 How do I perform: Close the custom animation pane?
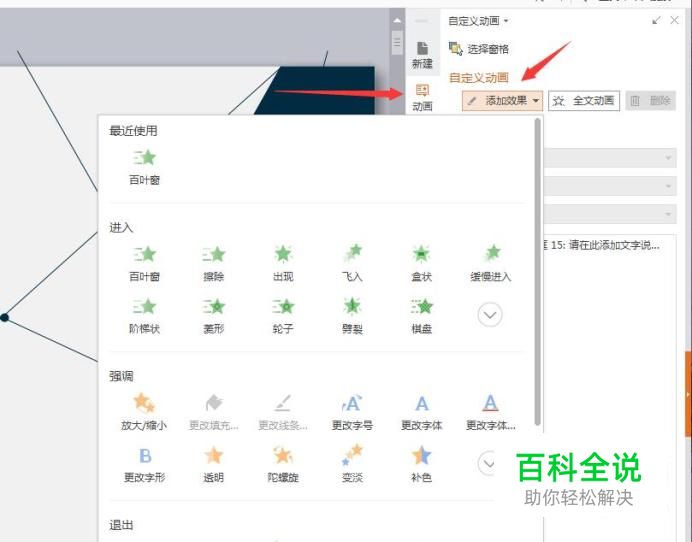(674, 20)
